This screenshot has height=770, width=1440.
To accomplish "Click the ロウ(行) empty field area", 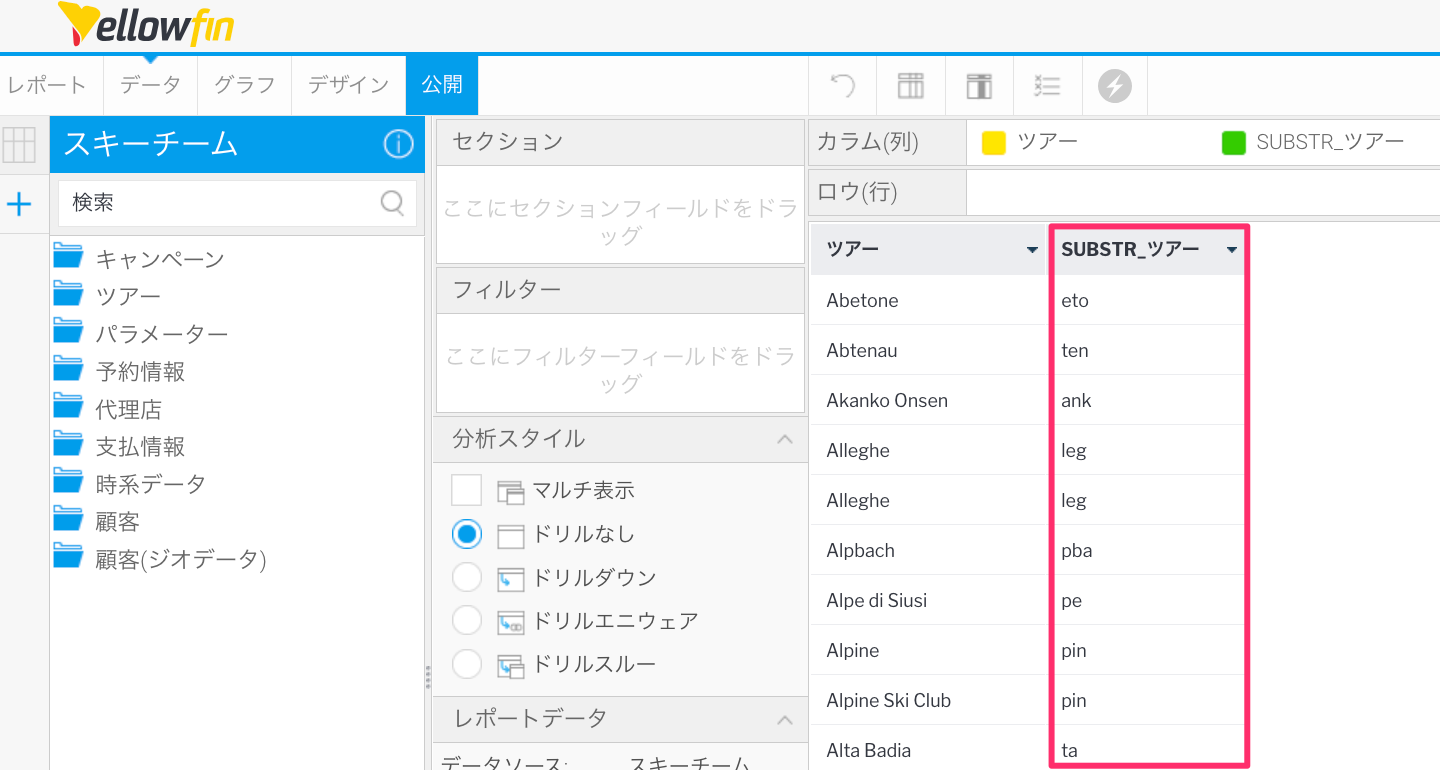I will coord(1203,192).
